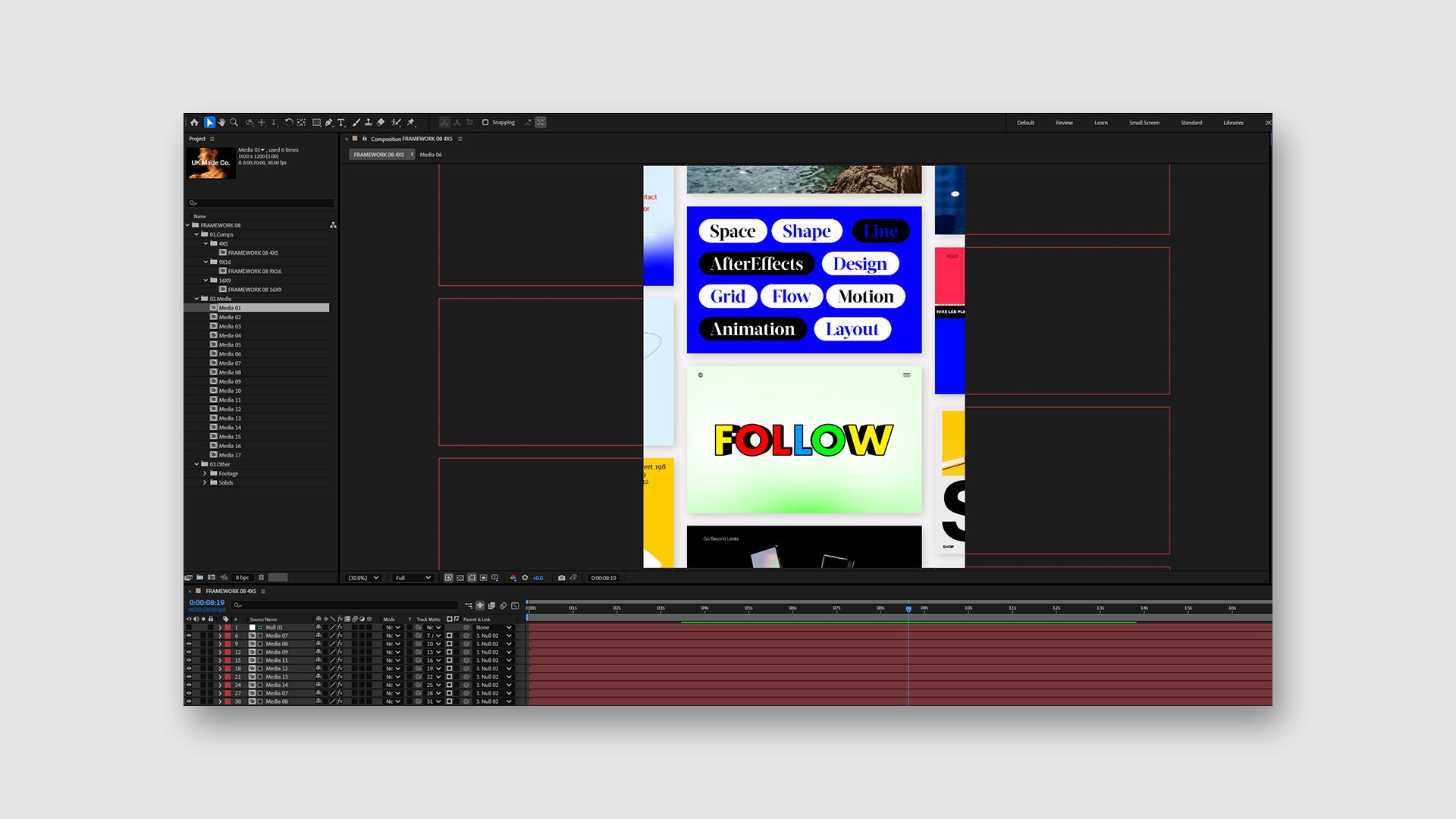Select the Clone Stamp tool
The image size is (1456, 819).
(368, 122)
